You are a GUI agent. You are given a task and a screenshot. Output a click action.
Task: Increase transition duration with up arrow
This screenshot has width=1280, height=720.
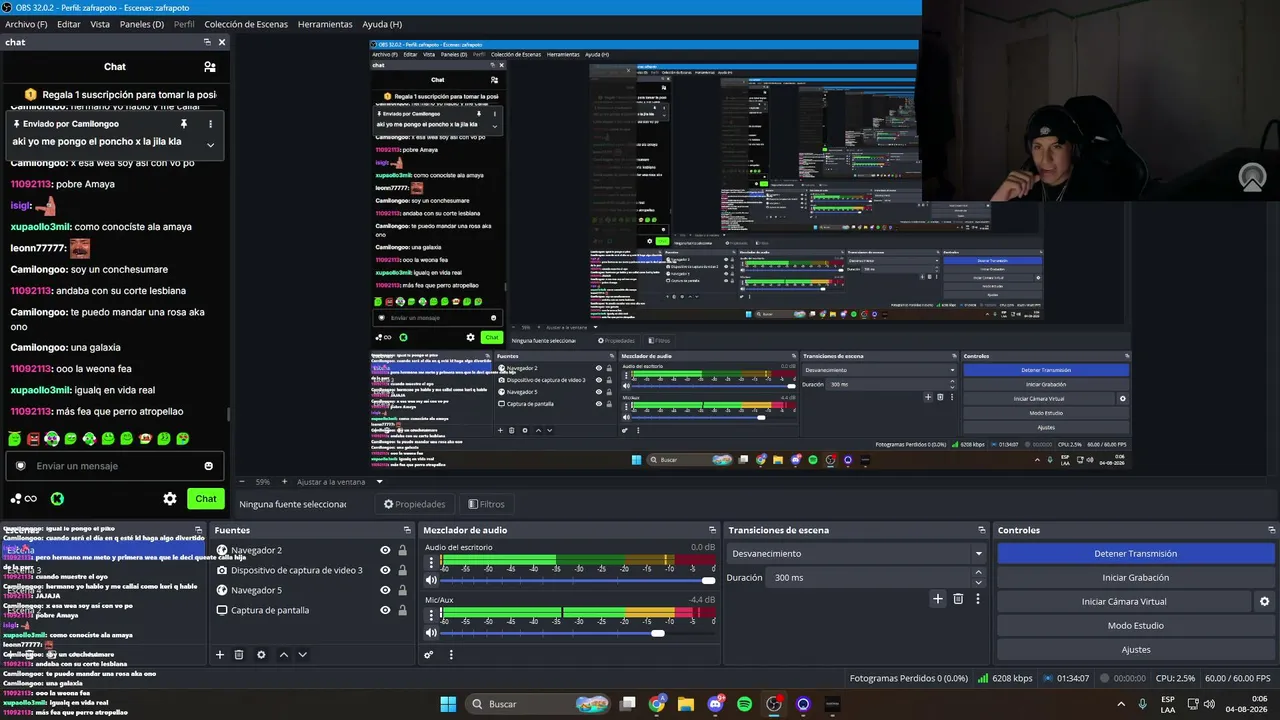(x=978, y=573)
